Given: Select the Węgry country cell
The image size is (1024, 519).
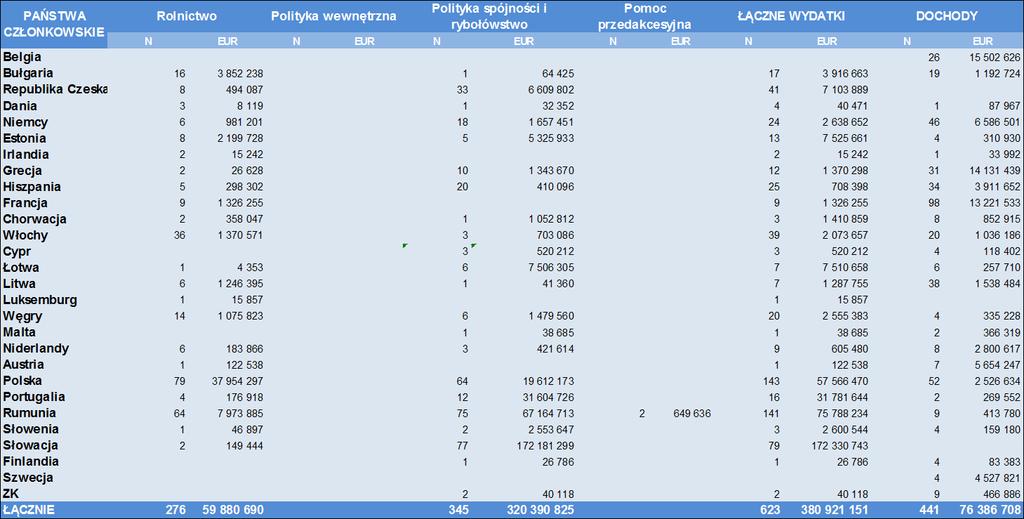Looking at the screenshot, I should pos(22,316).
